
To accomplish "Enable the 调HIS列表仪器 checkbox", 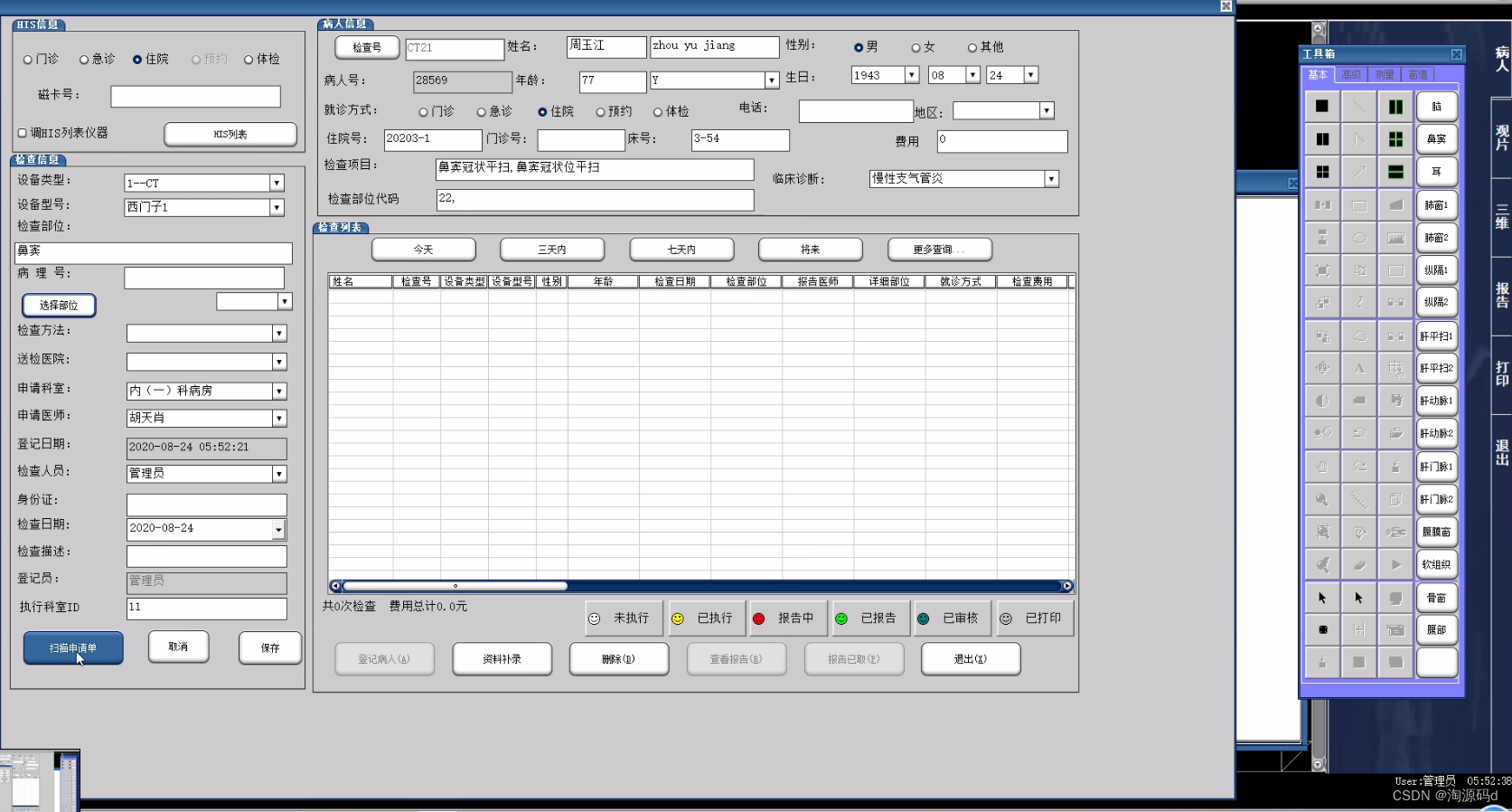I will pos(22,133).
